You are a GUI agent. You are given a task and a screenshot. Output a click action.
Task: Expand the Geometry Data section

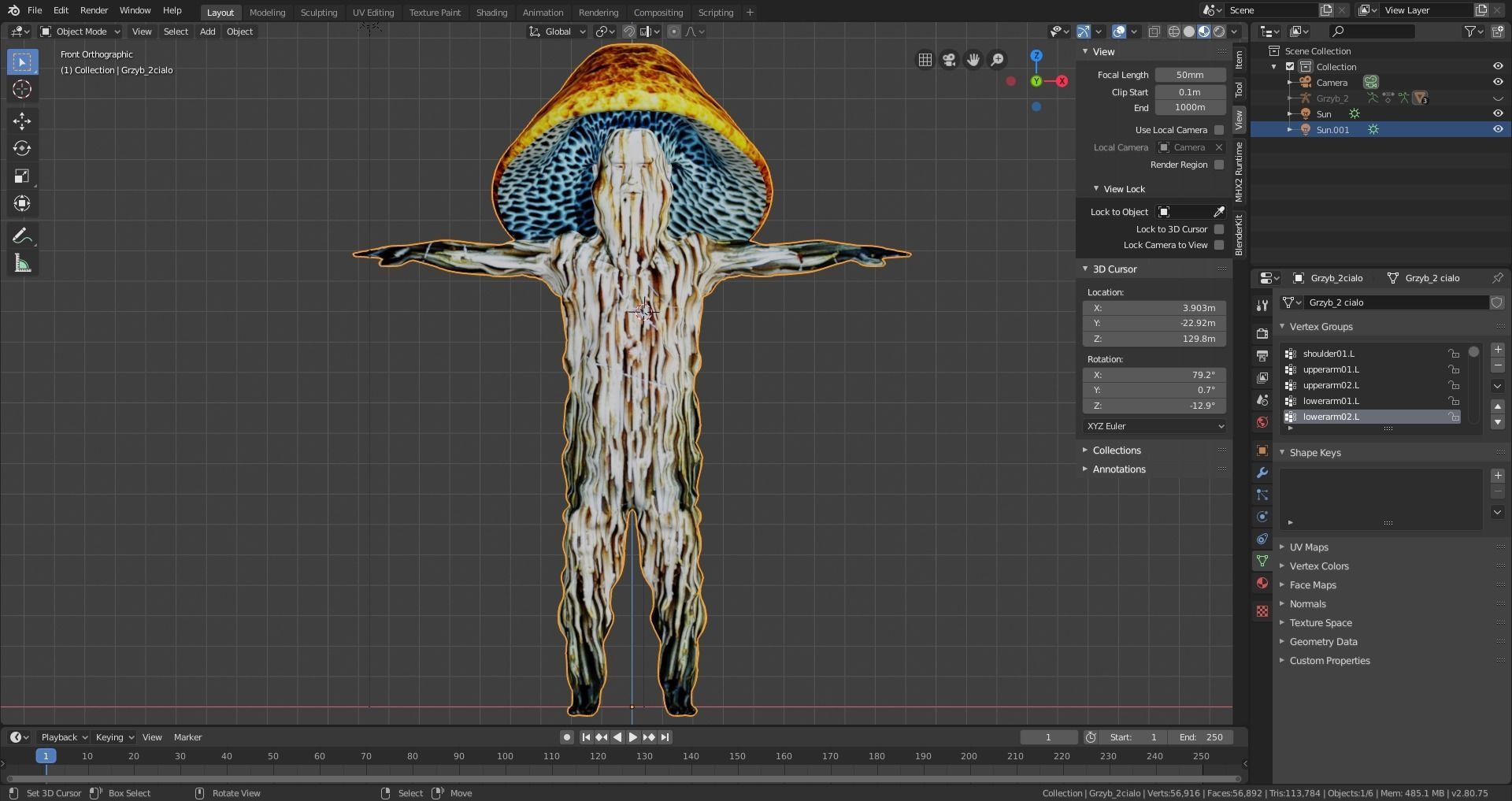pos(1323,642)
